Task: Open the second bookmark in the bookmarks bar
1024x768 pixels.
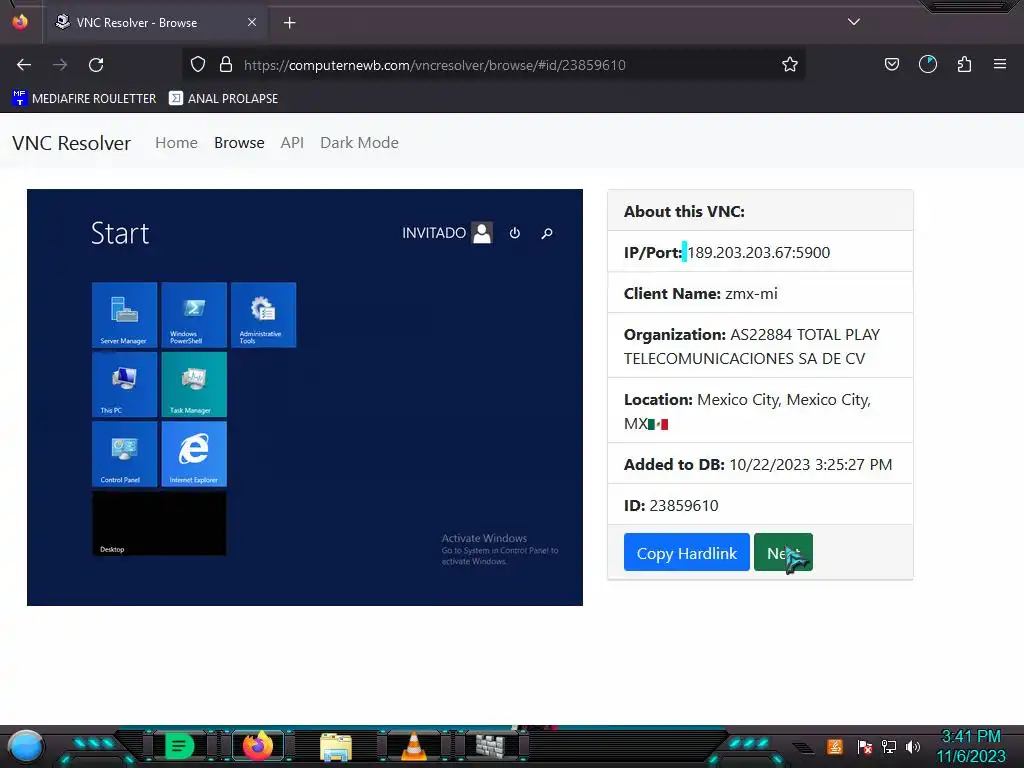Action: pos(223,99)
